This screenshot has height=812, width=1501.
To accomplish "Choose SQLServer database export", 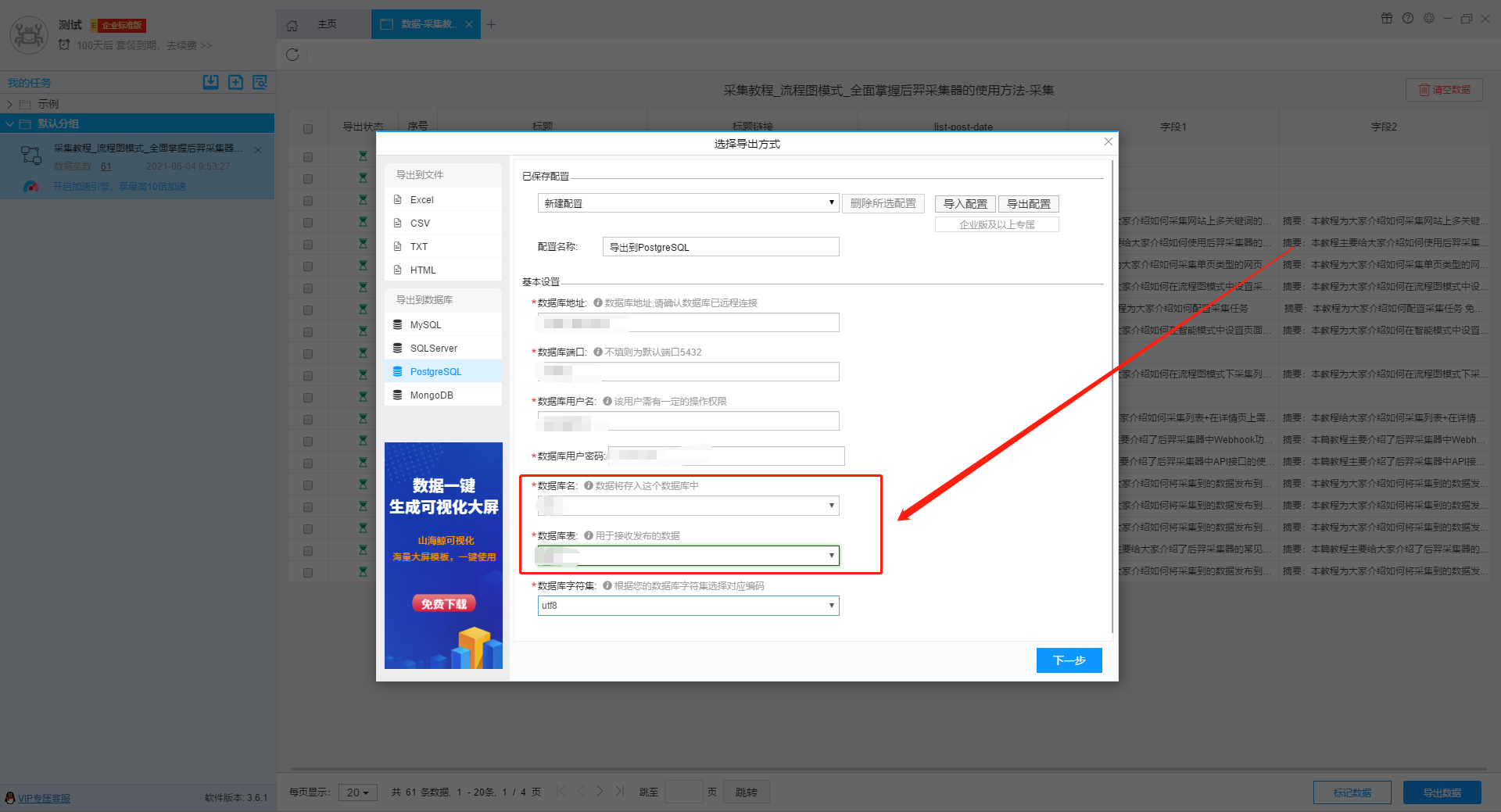I will [443, 348].
